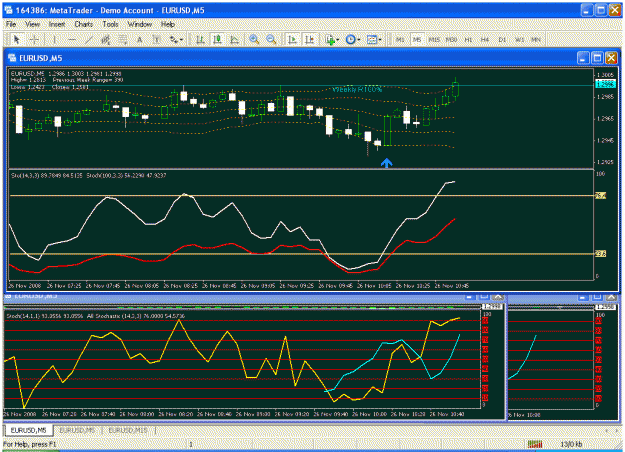Open the templates dropdown
This screenshot has height=452, width=625.
pos(373,39)
